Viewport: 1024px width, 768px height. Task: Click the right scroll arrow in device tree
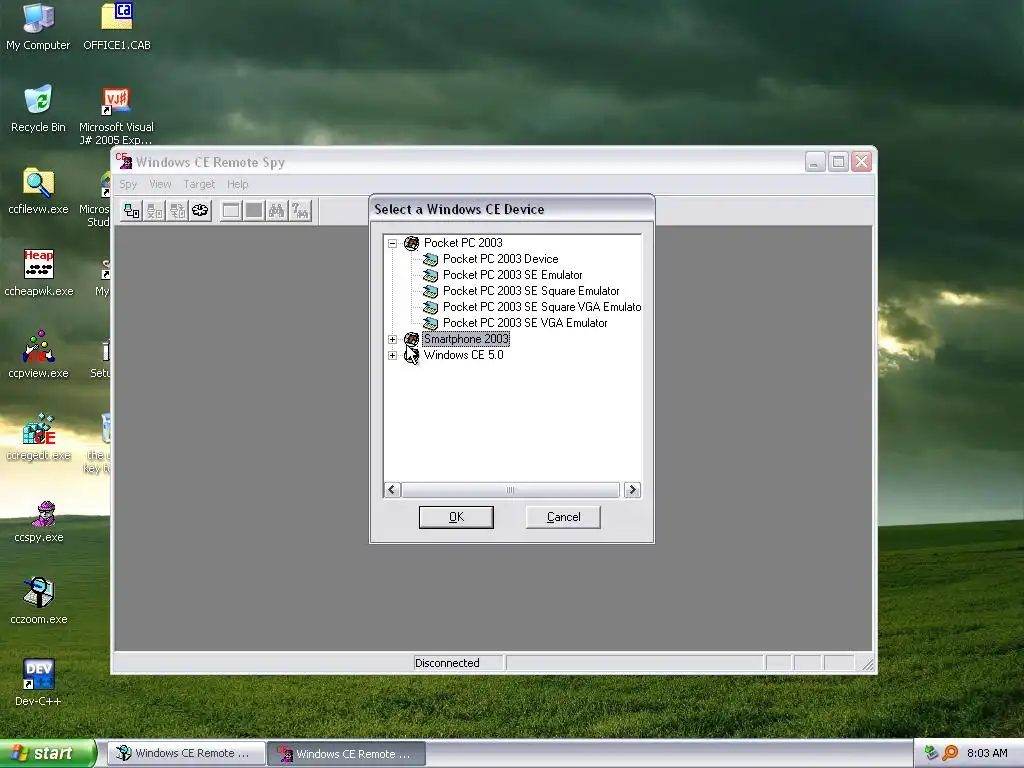point(632,490)
